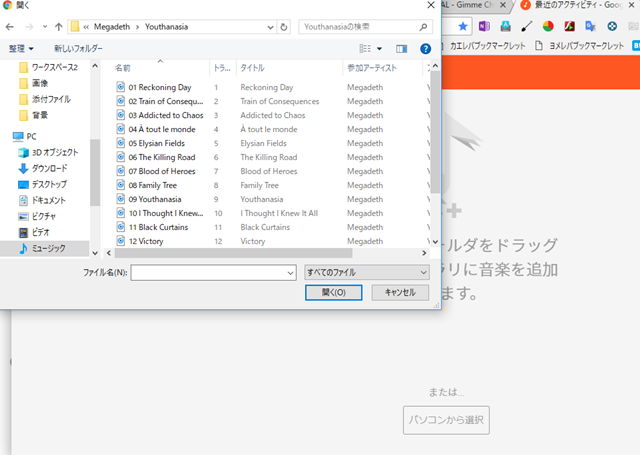Open ヨメレバブックマークレット bookmark
The width and height of the screenshot is (640, 455).
point(580,46)
